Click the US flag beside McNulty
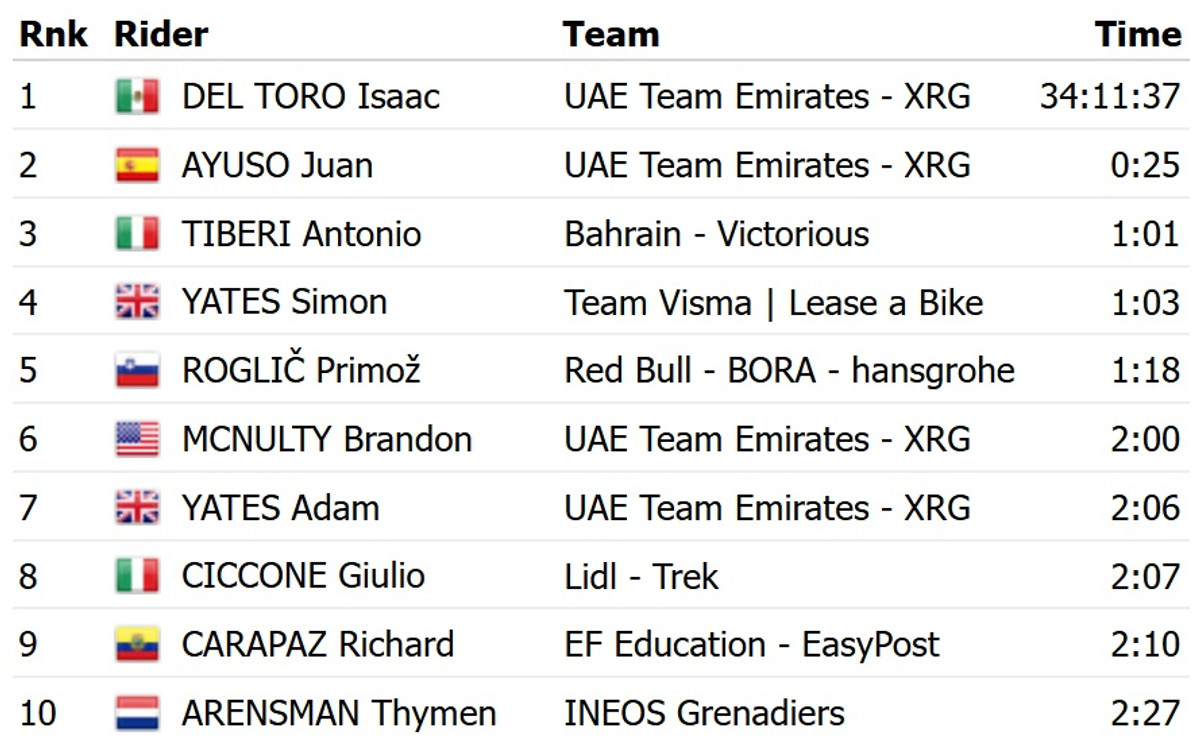 (137, 440)
